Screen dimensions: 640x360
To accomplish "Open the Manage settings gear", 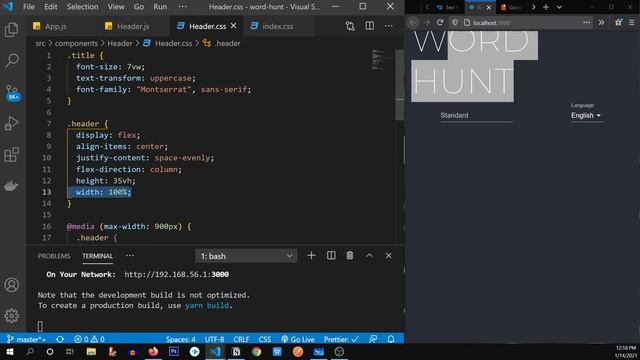I will (11, 316).
